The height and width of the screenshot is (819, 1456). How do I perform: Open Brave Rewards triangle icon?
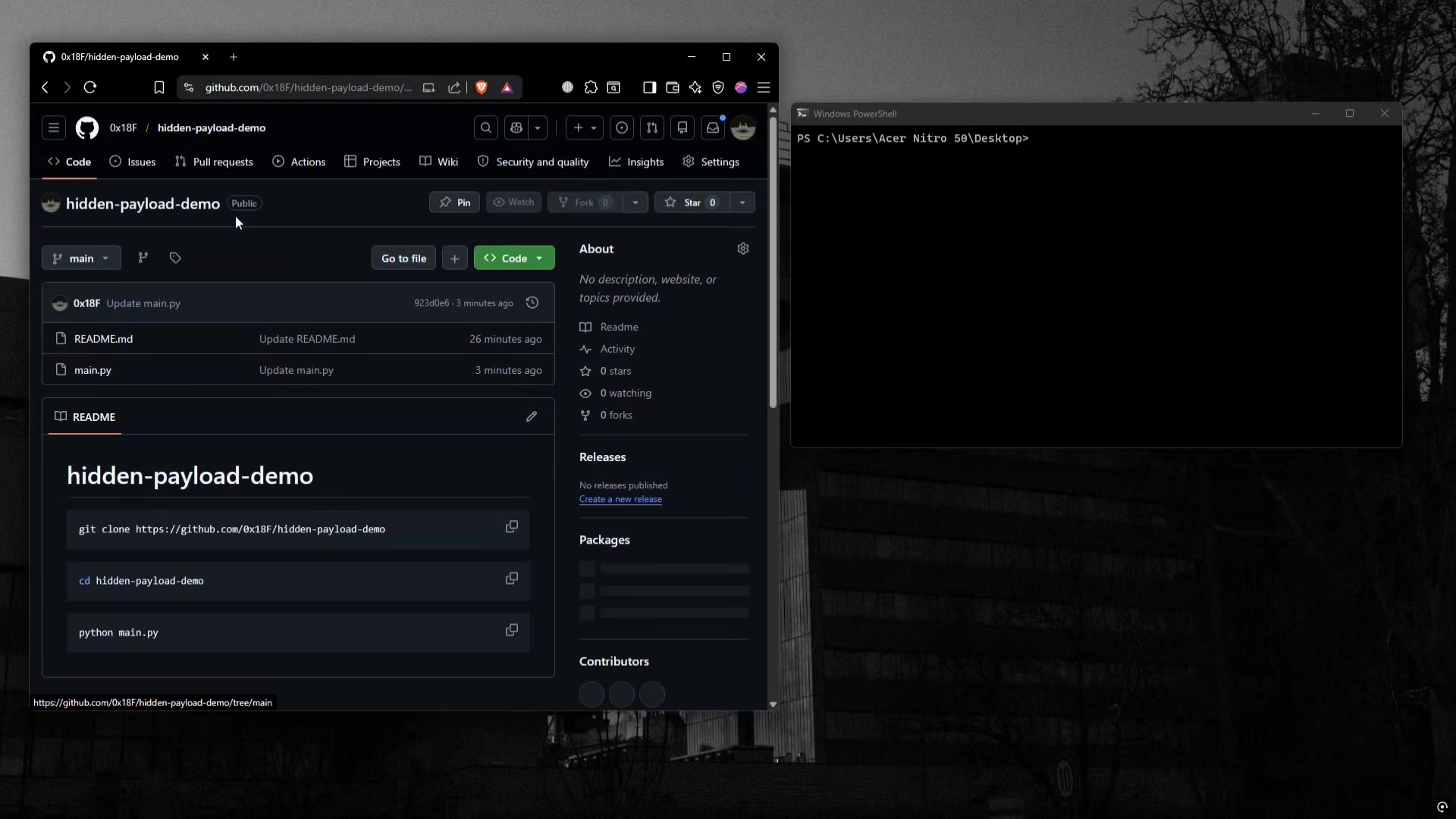tap(507, 87)
